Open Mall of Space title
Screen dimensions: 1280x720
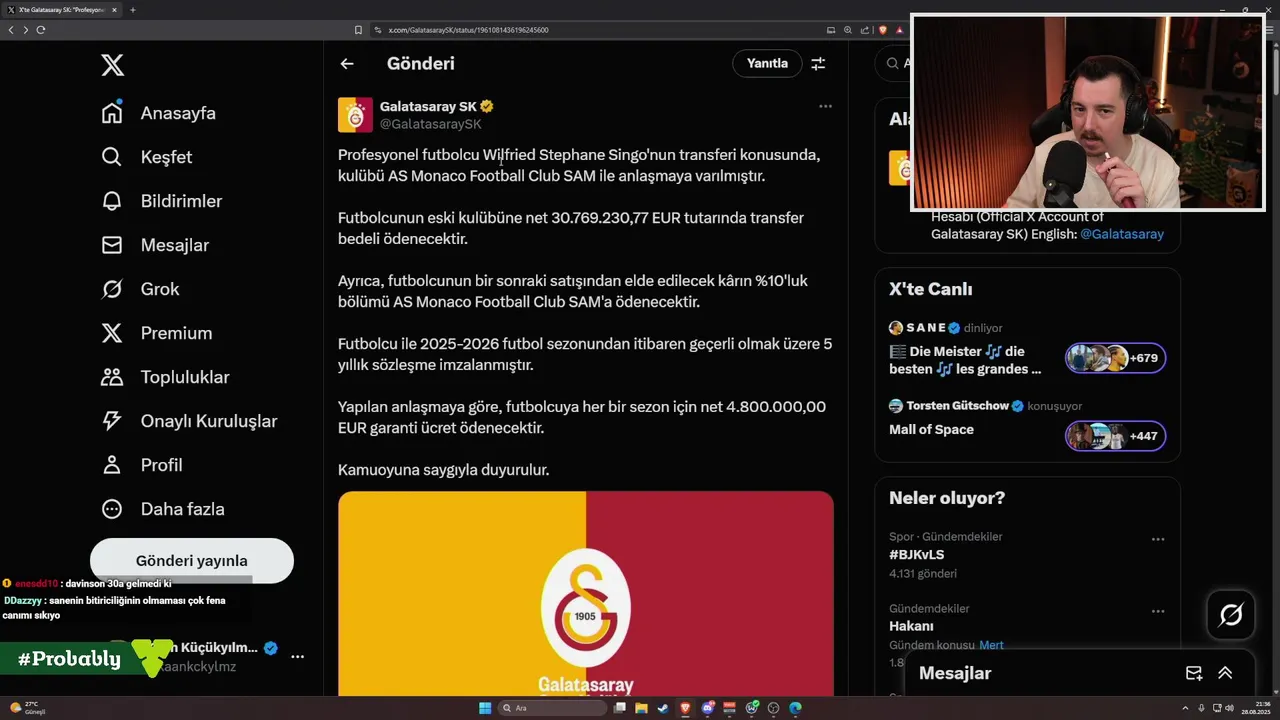click(931, 429)
